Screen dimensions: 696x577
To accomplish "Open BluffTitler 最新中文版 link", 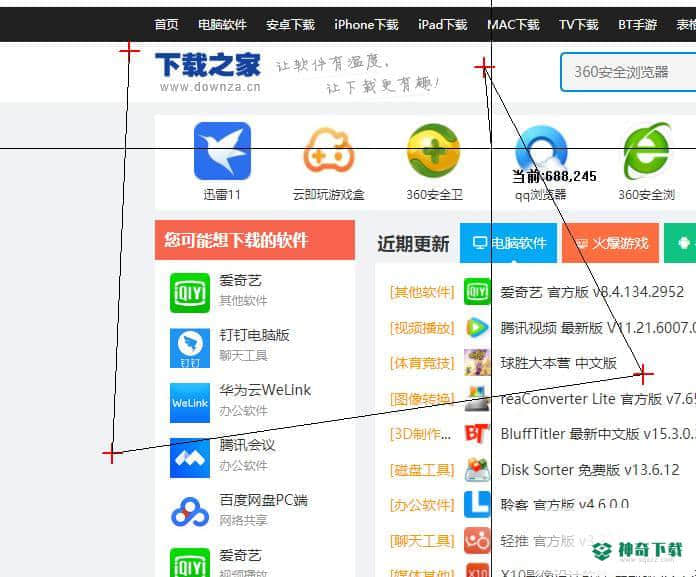I will pyautogui.click(x=598, y=434).
